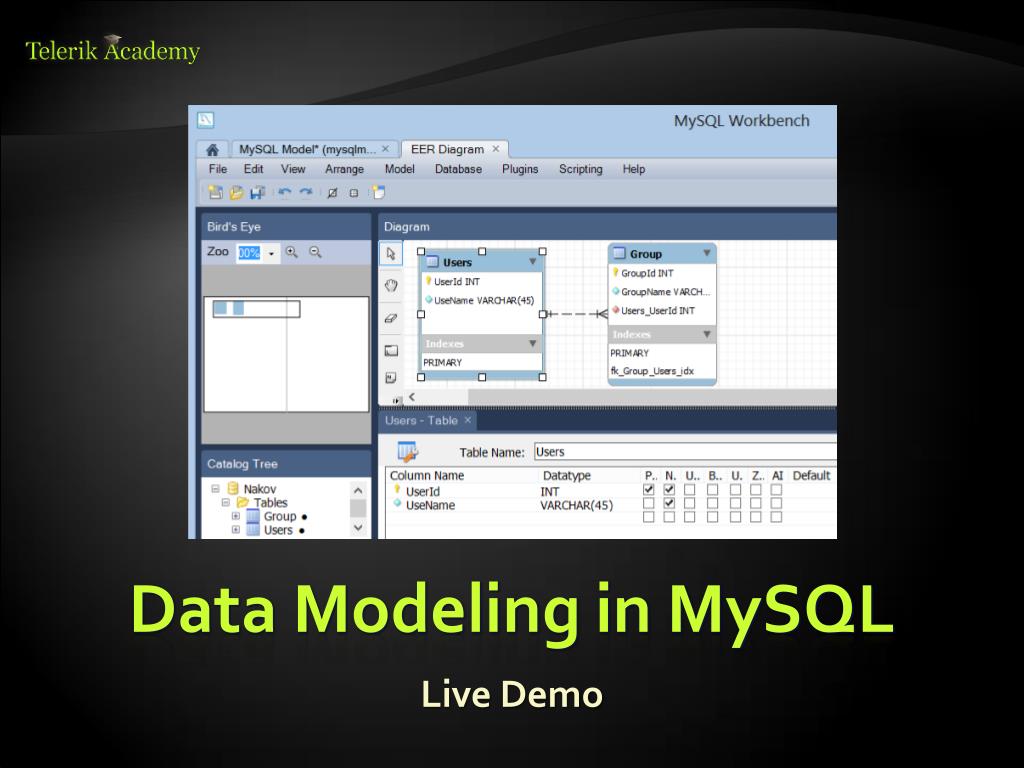This screenshot has height=768, width=1024.
Task: Collapse the Users table Indexes section
Action: [x=533, y=344]
